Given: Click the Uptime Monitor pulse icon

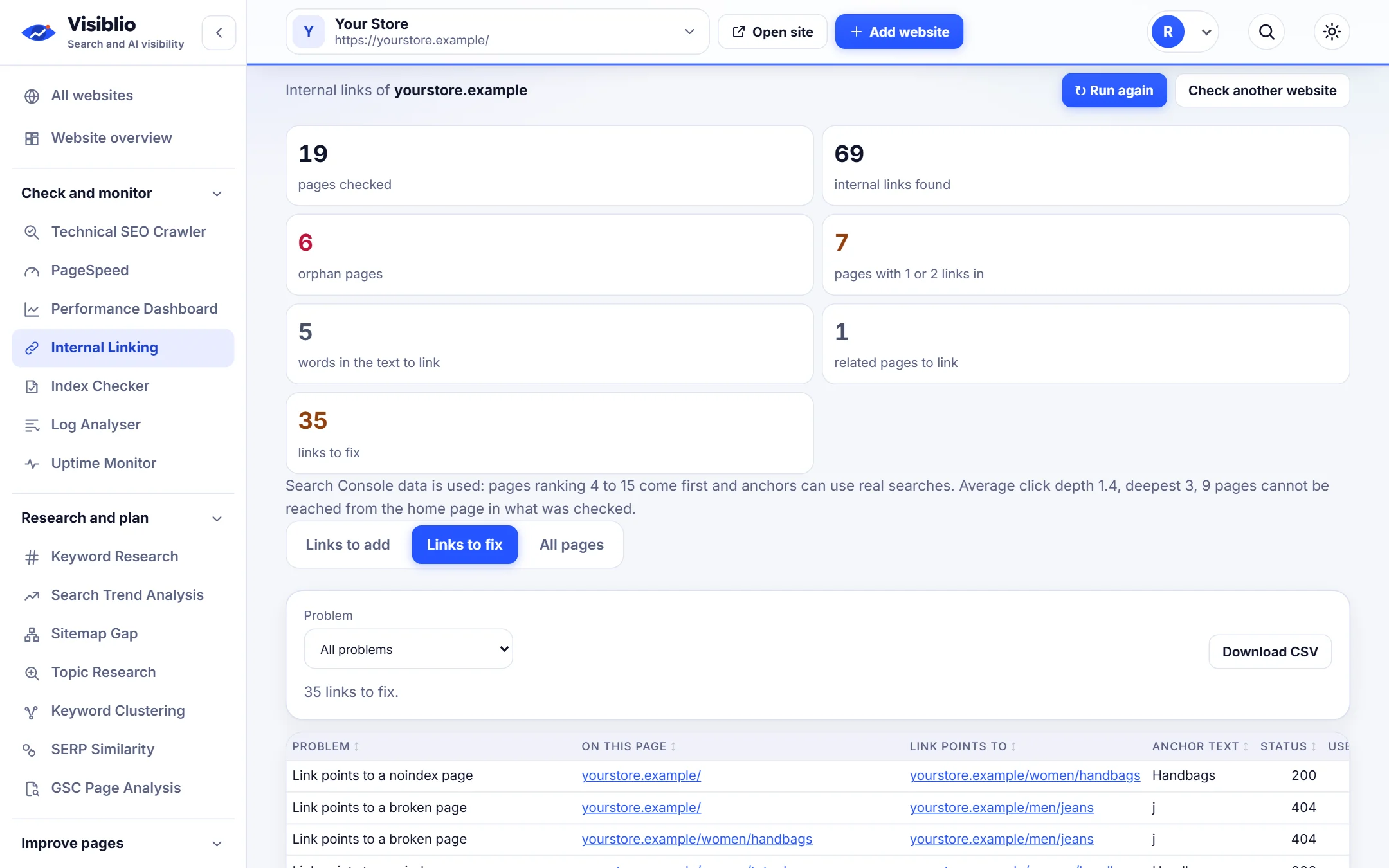Looking at the screenshot, I should pos(32,464).
